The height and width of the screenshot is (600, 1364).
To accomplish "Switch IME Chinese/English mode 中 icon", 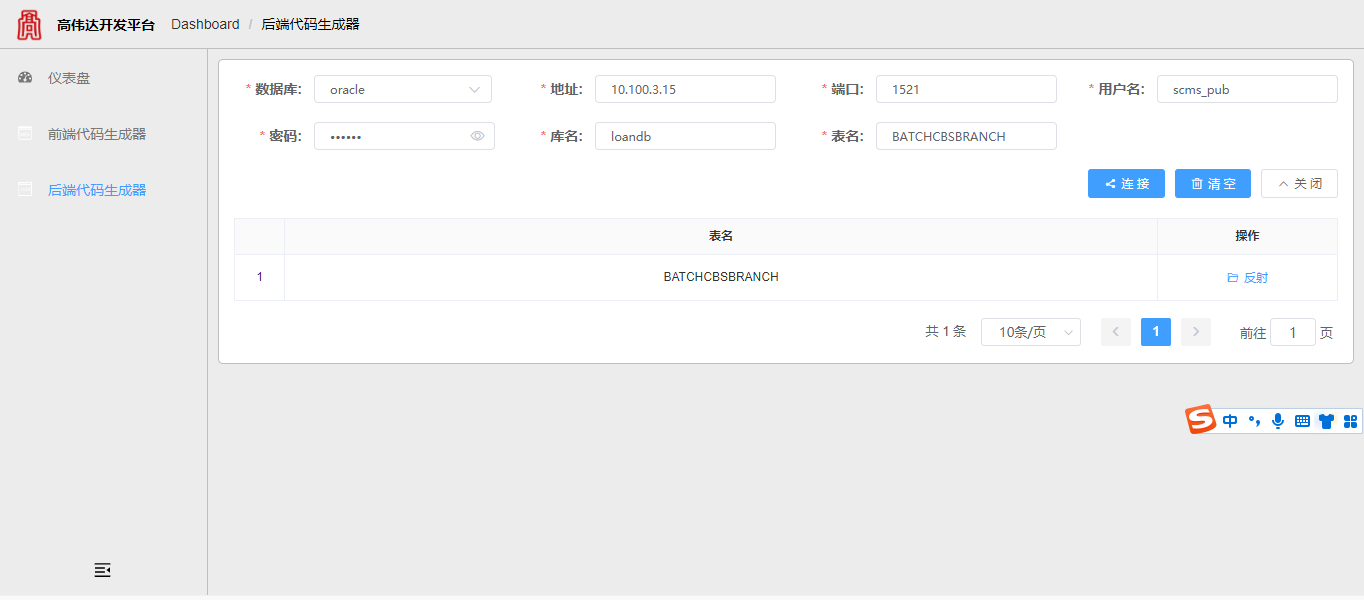I will (x=1230, y=421).
